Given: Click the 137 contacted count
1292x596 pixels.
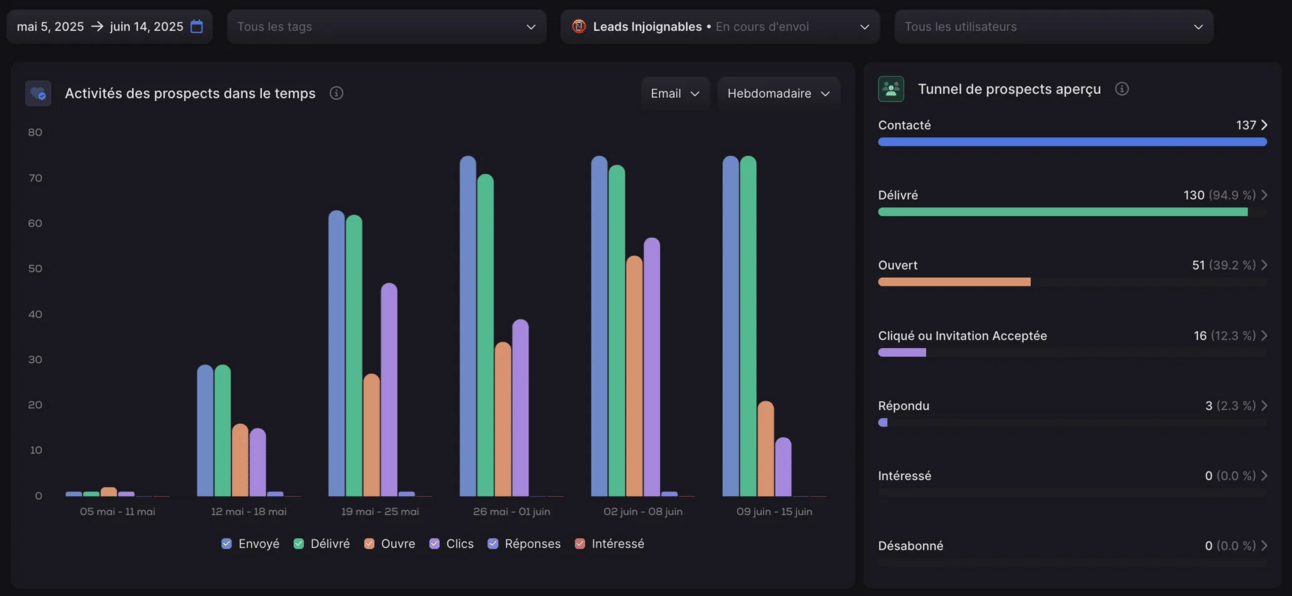Looking at the screenshot, I should click(1246, 125).
